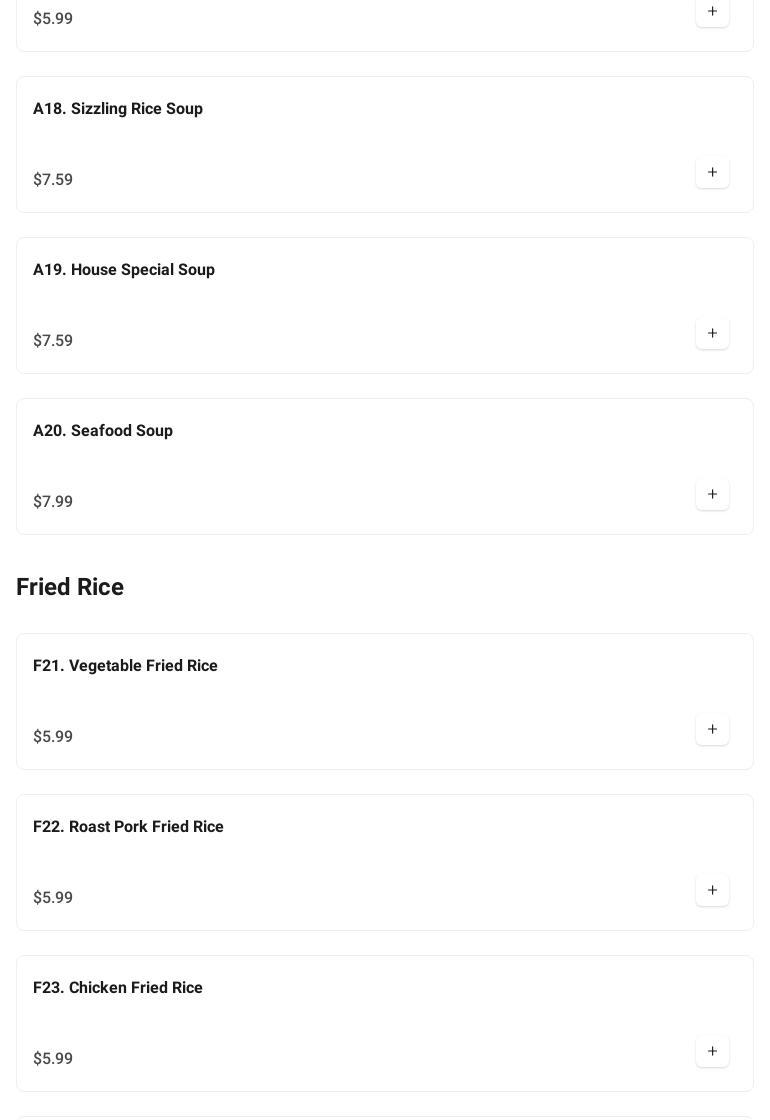The height and width of the screenshot is (1120, 770).
Task: Click the plus icon on the top $5.99 item
Action: [712, 12]
